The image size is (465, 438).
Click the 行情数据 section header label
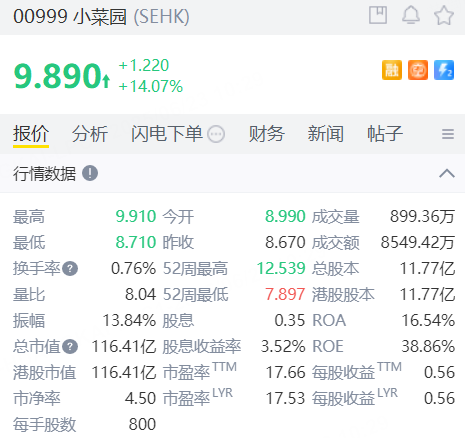tap(45, 174)
